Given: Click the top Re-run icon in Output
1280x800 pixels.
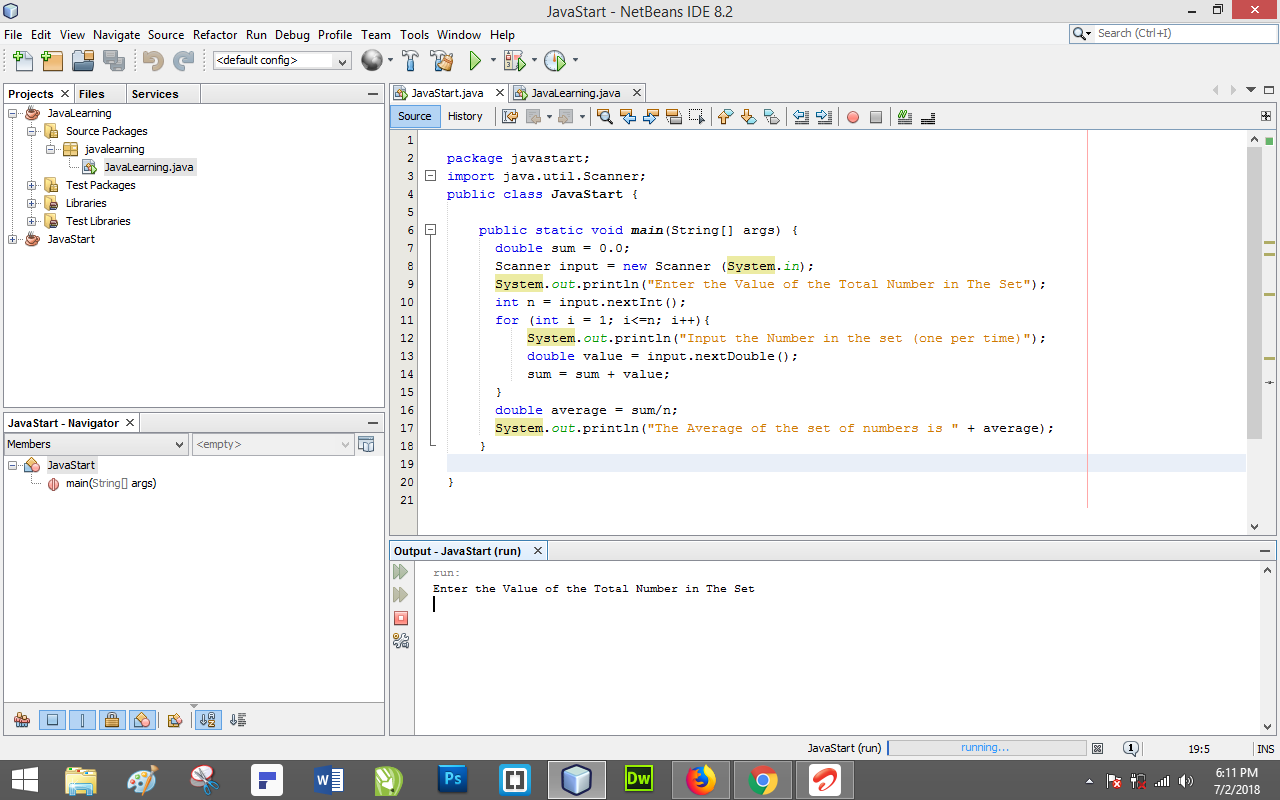Looking at the screenshot, I should pyautogui.click(x=401, y=572).
